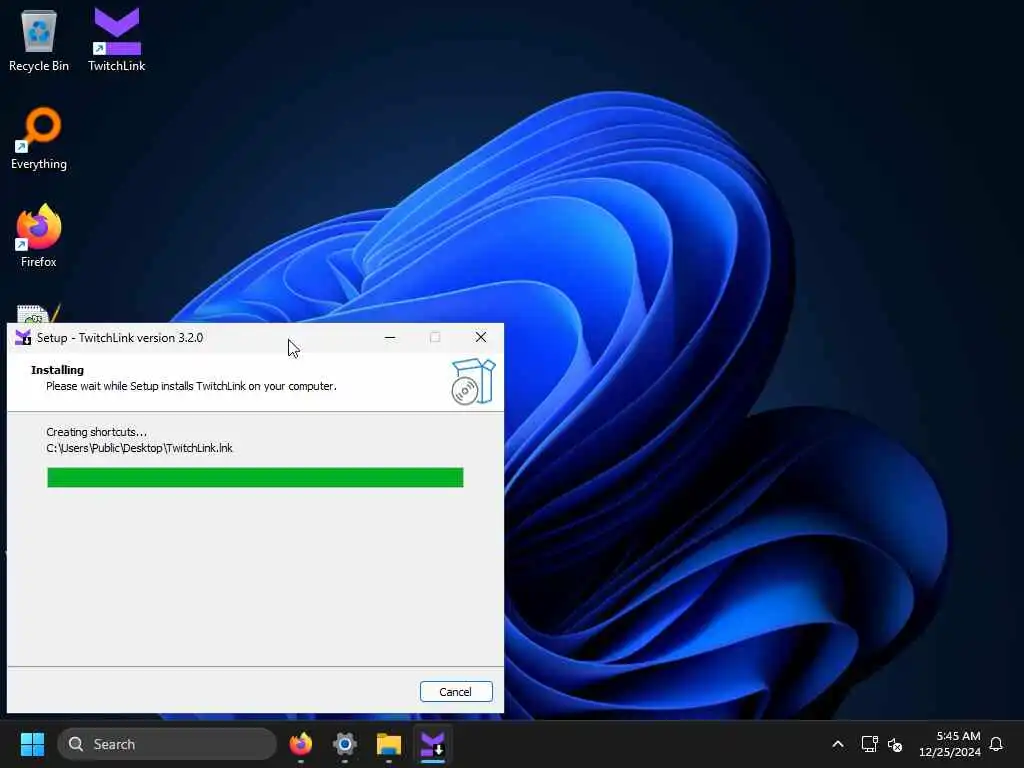1024x768 pixels.
Task: Open the Recycle Bin desktop icon
Action: [x=39, y=39]
